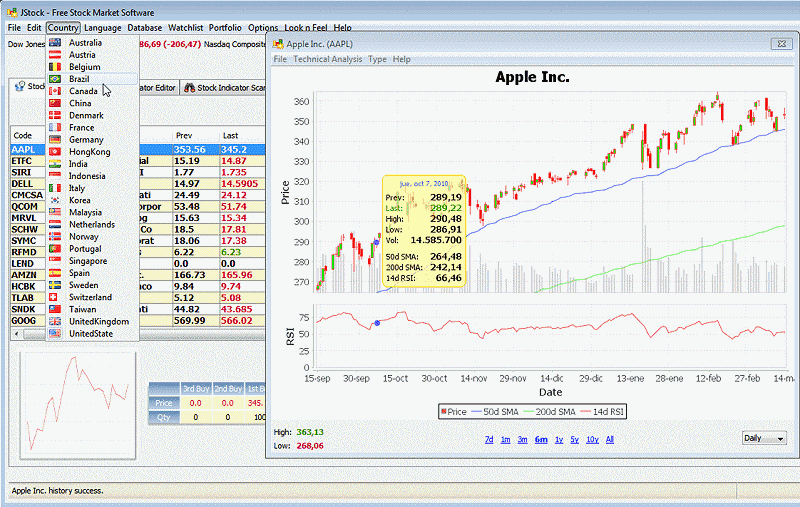Click the Code column header
This screenshot has width=800, height=507.
coord(28,135)
